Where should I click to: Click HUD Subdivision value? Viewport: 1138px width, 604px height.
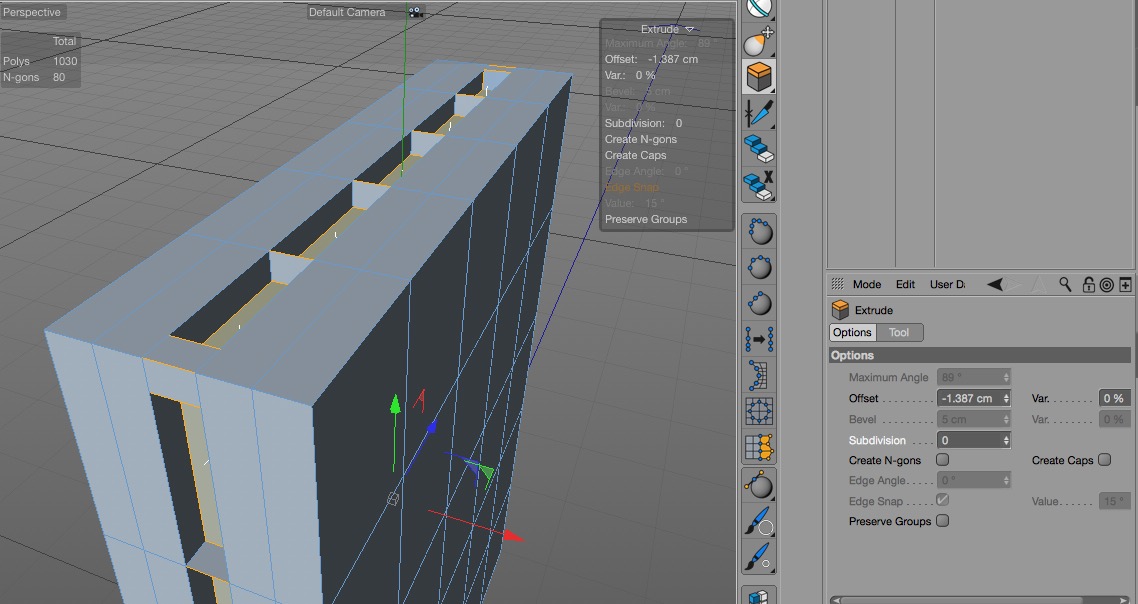(679, 123)
